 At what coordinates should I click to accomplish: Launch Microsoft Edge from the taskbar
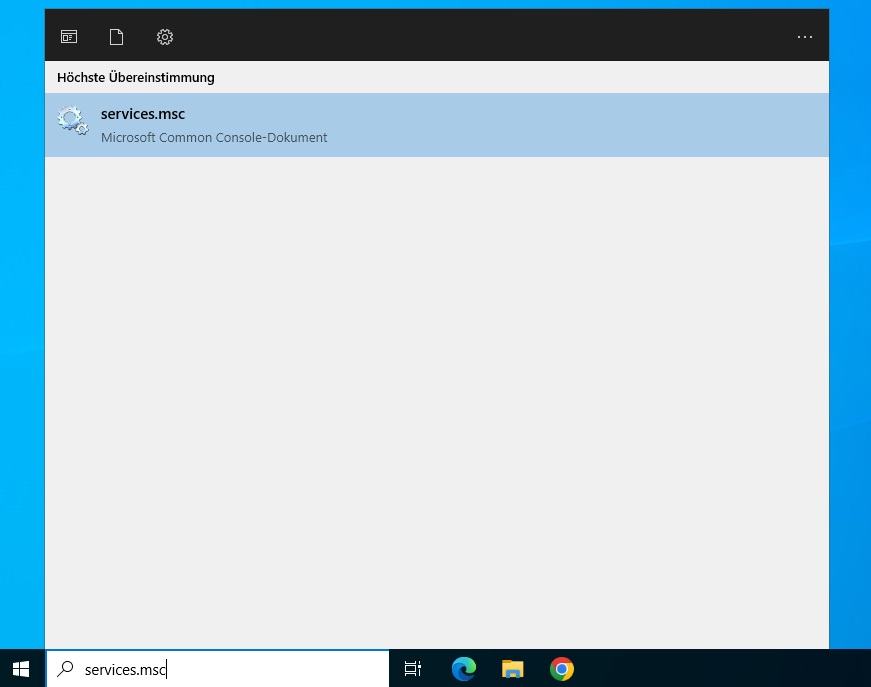point(464,669)
